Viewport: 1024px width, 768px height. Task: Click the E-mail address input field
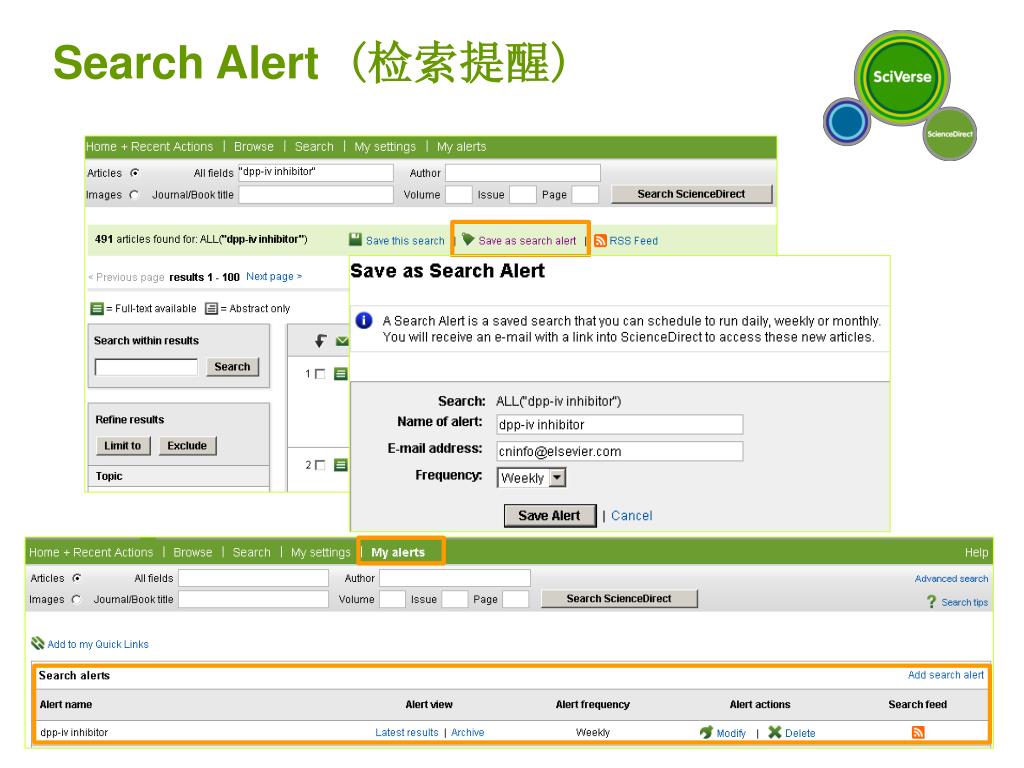[x=619, y=451]
